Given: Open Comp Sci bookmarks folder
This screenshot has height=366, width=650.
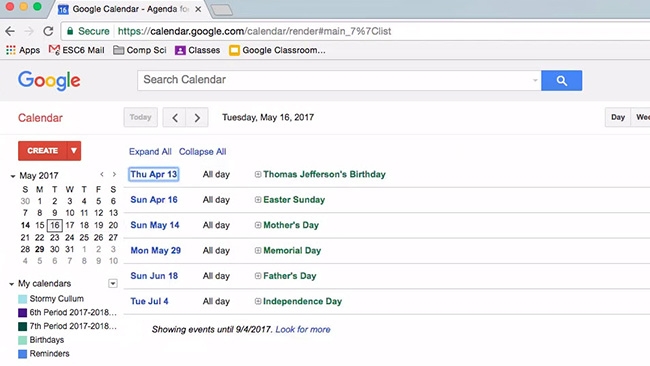Looking at the screenshot, I should click(x=140, y=50).
